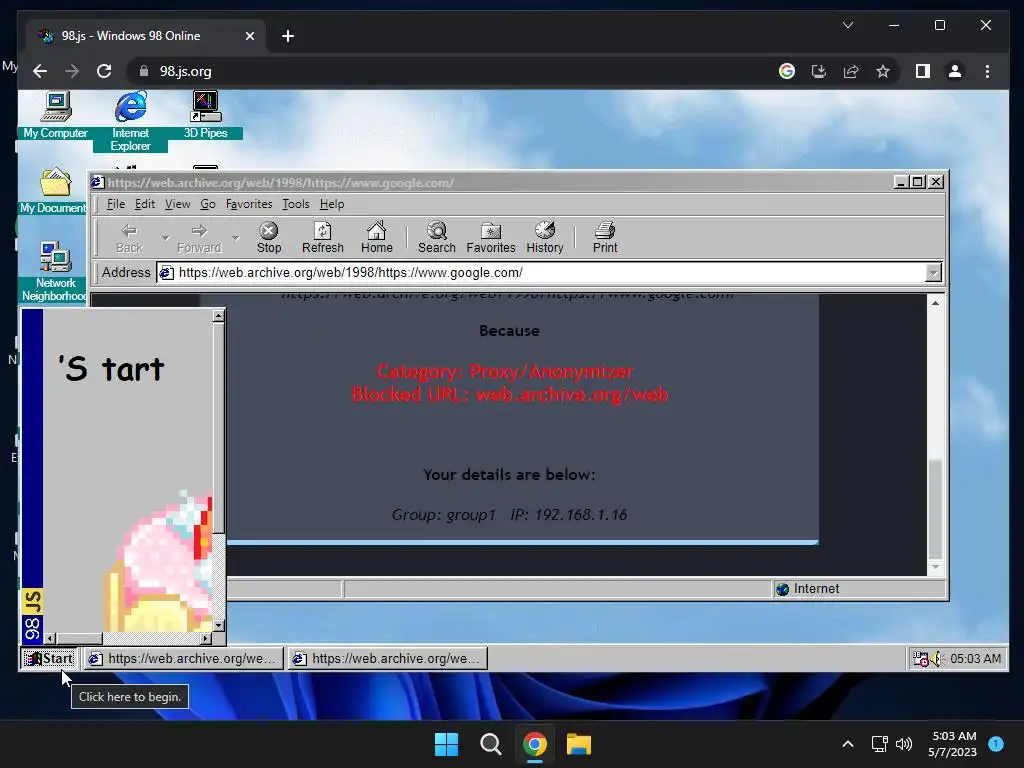Refresh the Internet Explorer page
This screenshot has height=768, width=1024.
click(x=323, y=238)
